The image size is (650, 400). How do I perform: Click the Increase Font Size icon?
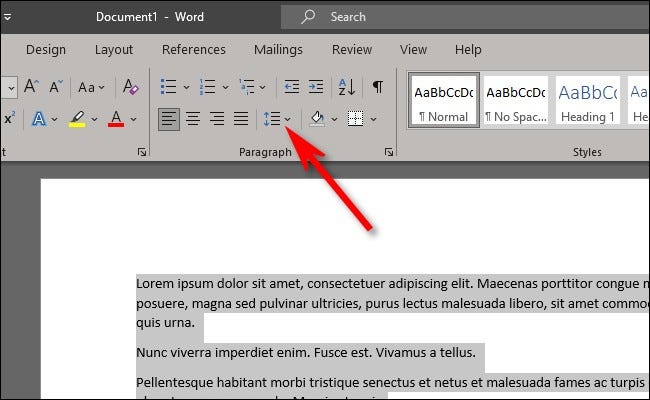point(31,87)
